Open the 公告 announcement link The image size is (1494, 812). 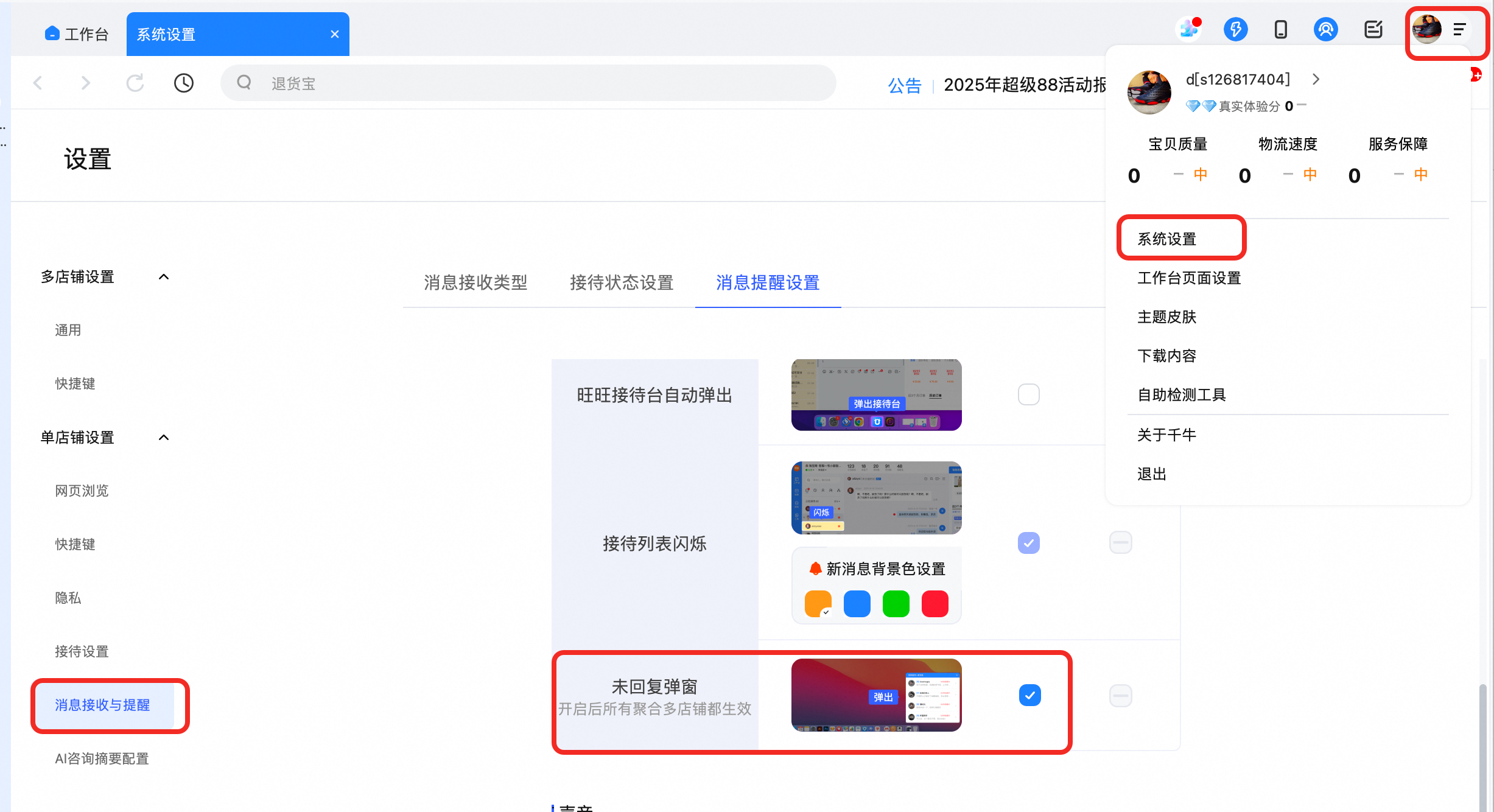coord(904,85)
